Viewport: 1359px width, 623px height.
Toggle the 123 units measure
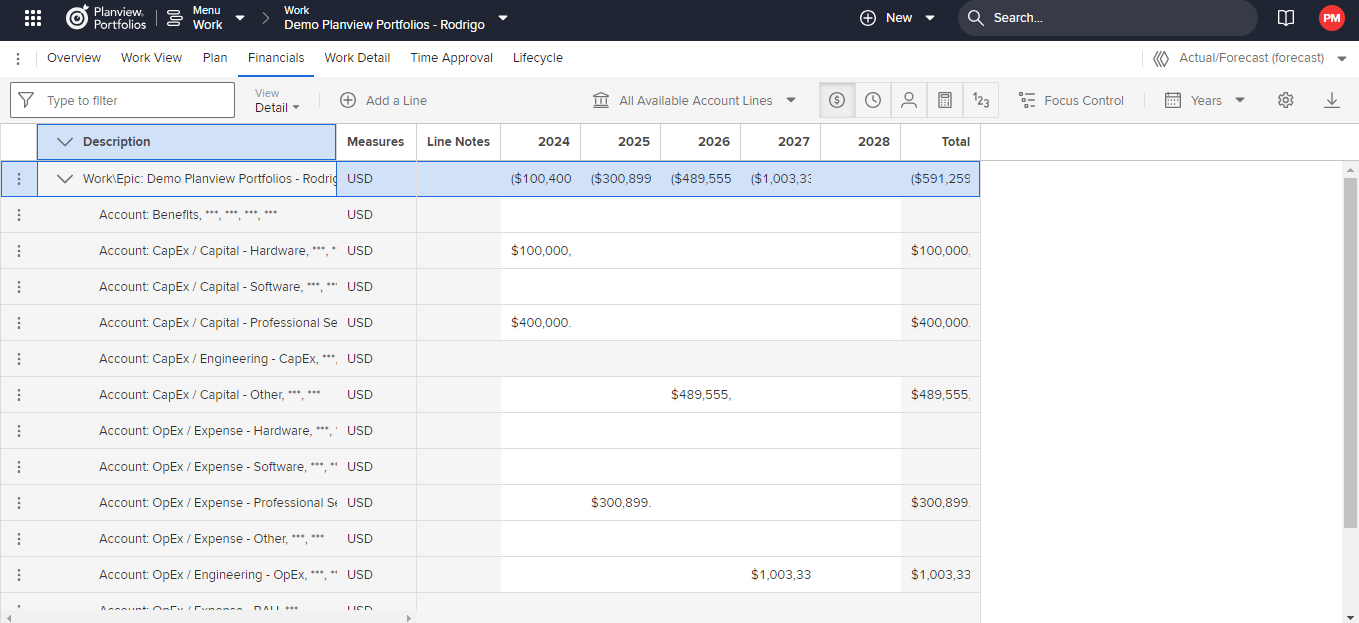[x=981, y=100]
